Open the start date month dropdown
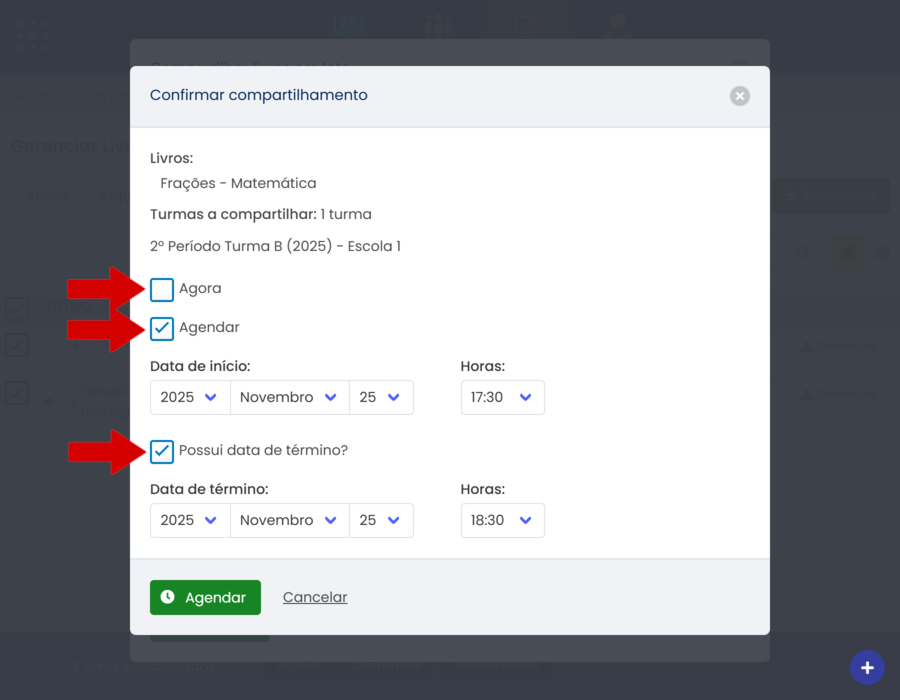This screenshot has height=700, width=900. point(289,397)
